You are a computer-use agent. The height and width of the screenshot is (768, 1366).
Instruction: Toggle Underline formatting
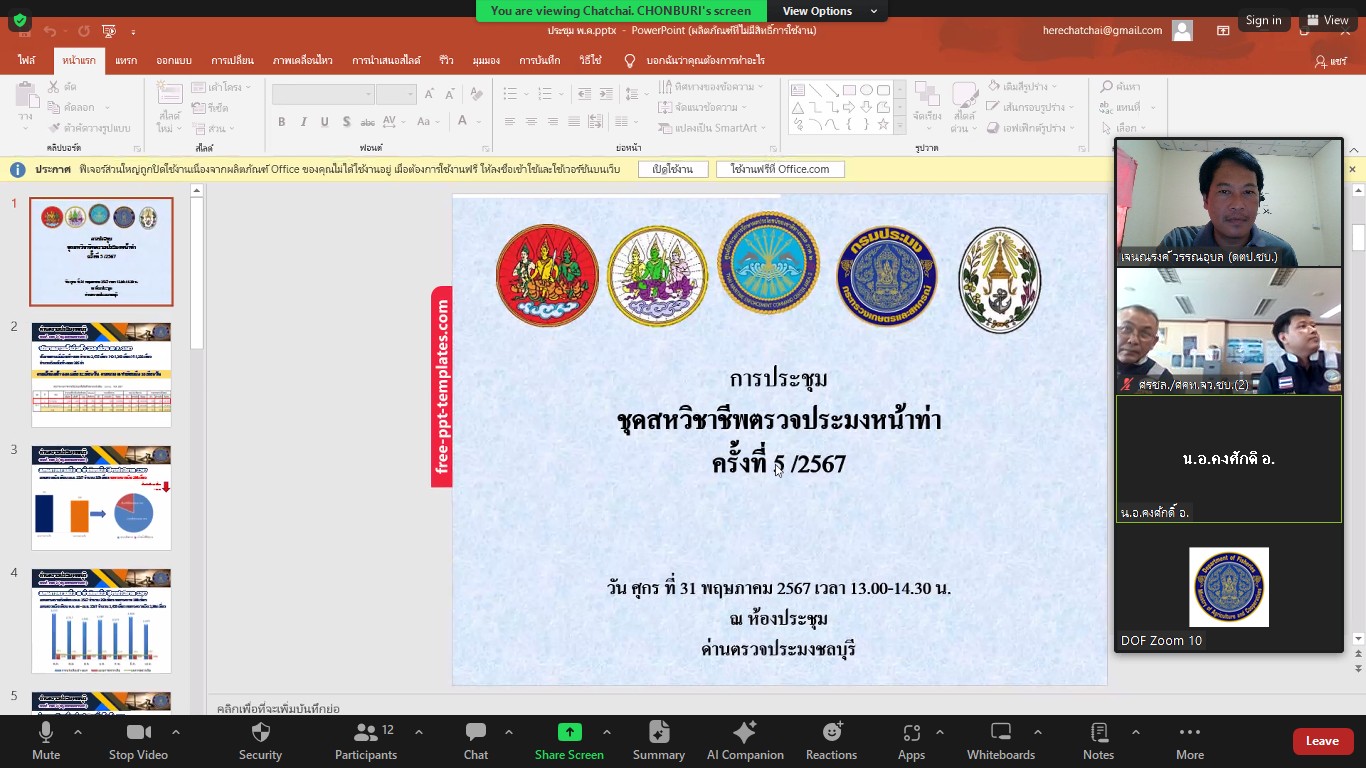tap(325, 122)
